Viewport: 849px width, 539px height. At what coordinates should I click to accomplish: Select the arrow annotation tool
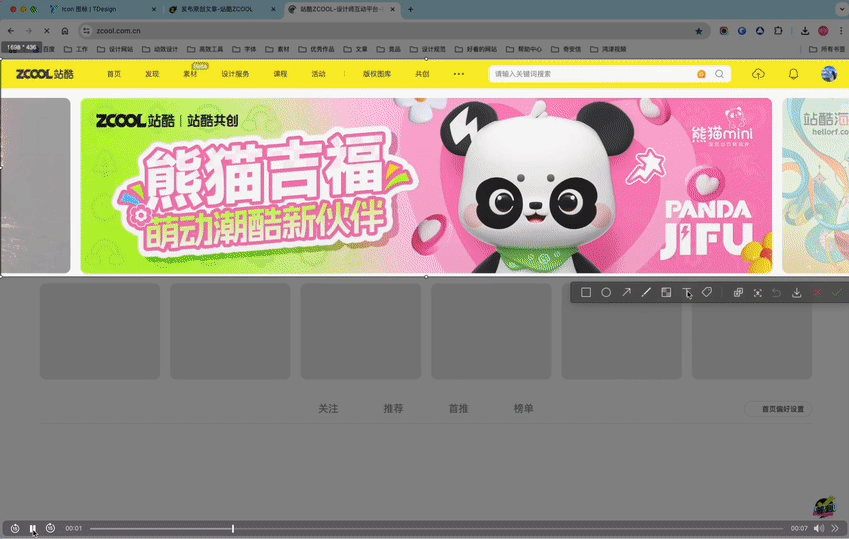626,292
